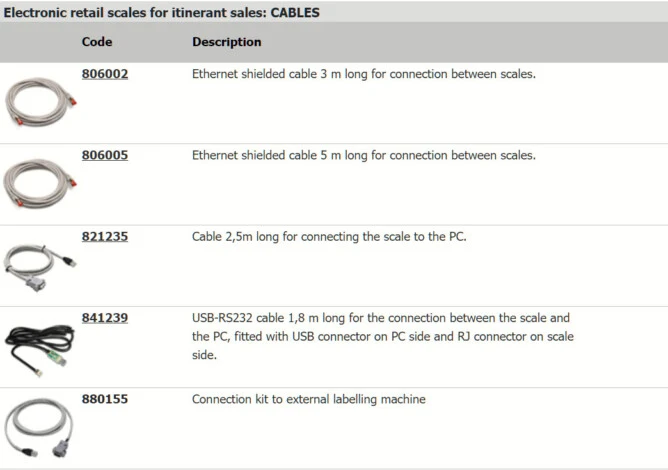Viewport: 668px width, 470px height.
Task: Click the word CABLES in the heading
Action: pos(295,13)
